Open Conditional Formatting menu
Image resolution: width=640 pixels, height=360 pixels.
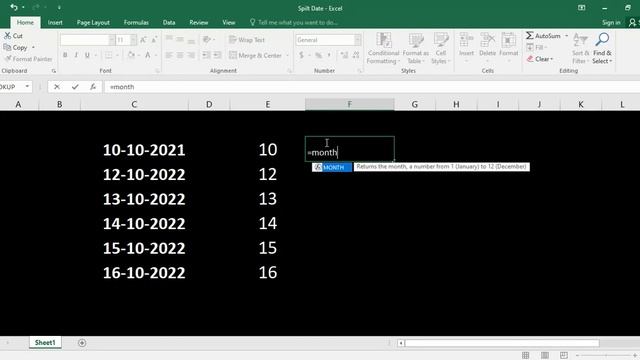point(383,48)
